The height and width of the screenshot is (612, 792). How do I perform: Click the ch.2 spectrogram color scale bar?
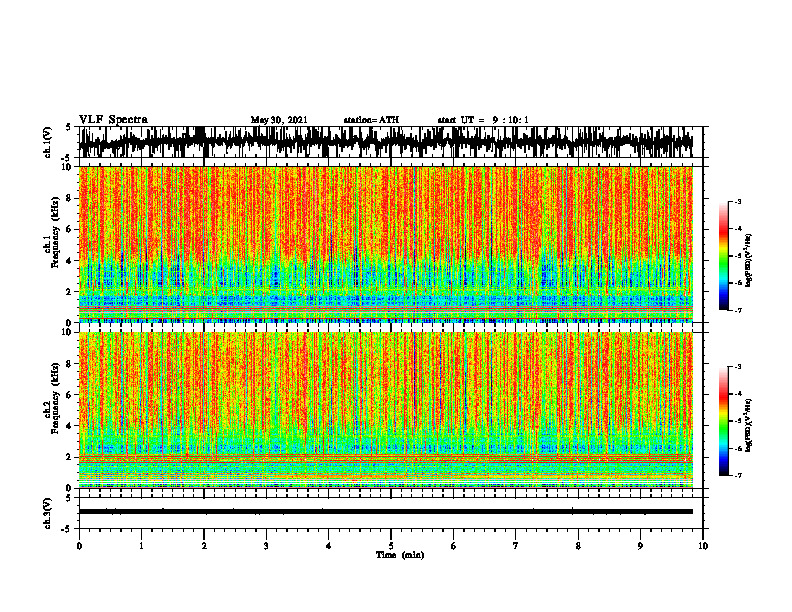click(x=723, y=421)
